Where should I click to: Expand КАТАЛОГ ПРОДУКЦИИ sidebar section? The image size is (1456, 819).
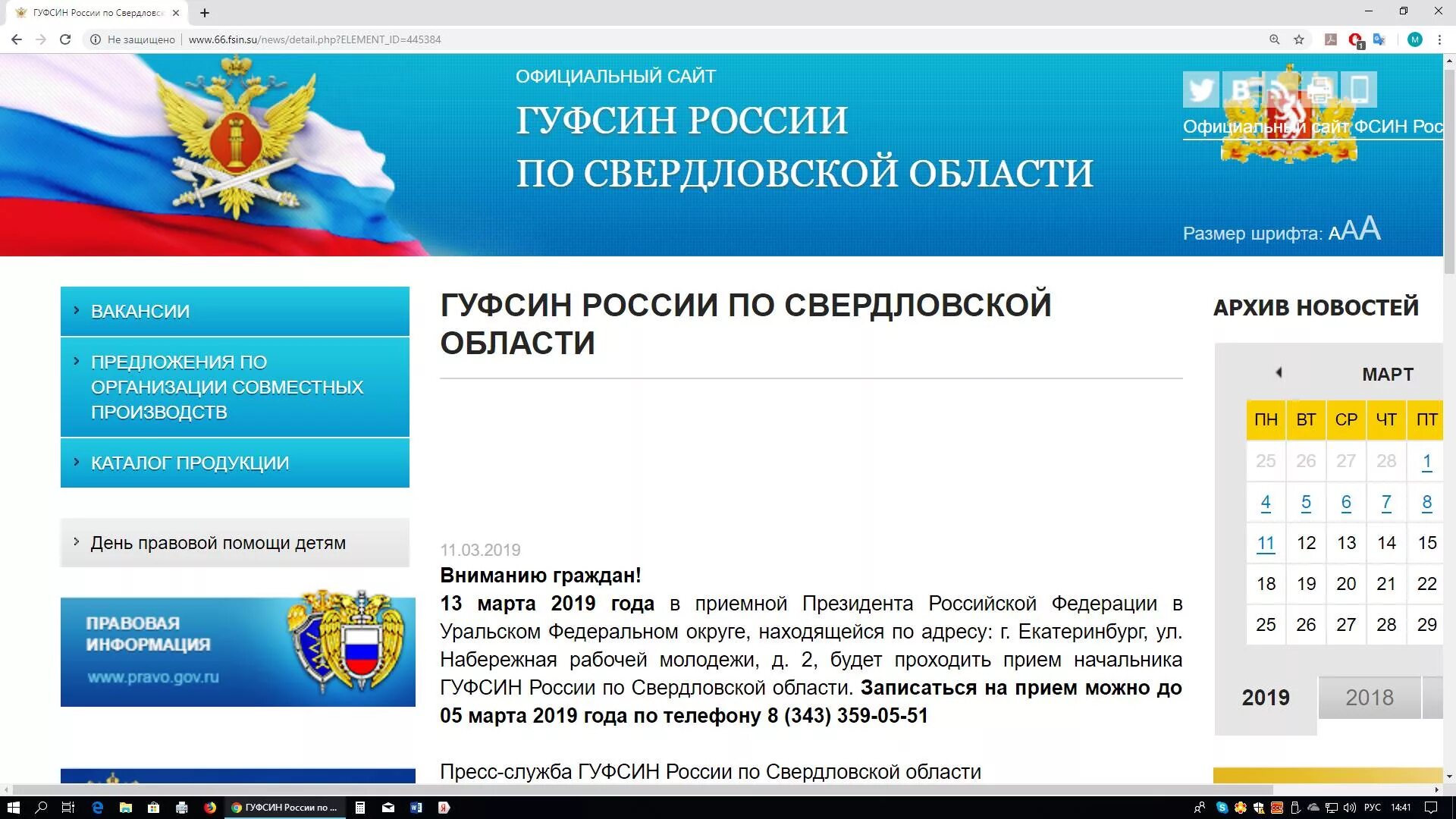(x=190, y=463)
